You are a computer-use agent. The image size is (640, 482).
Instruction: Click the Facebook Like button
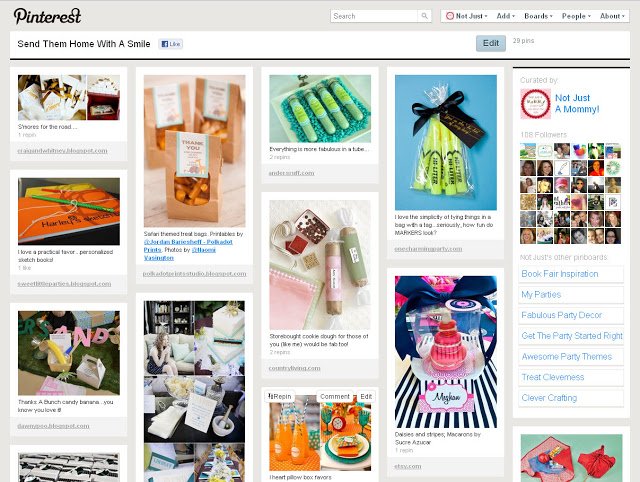point(171,44)
